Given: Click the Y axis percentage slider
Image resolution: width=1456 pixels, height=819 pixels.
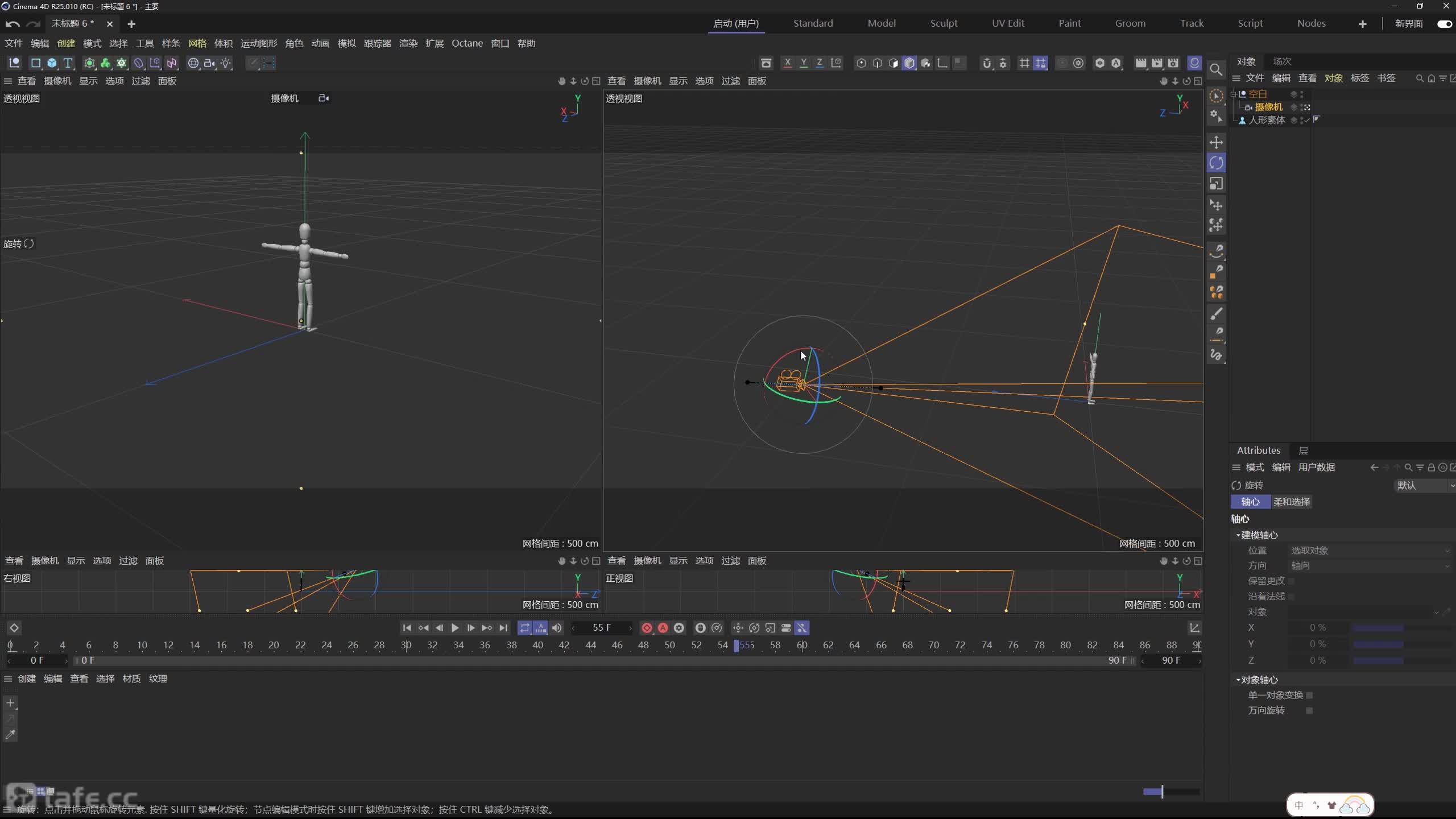Looking at the screenshot, I should [x=1403, y=644].
